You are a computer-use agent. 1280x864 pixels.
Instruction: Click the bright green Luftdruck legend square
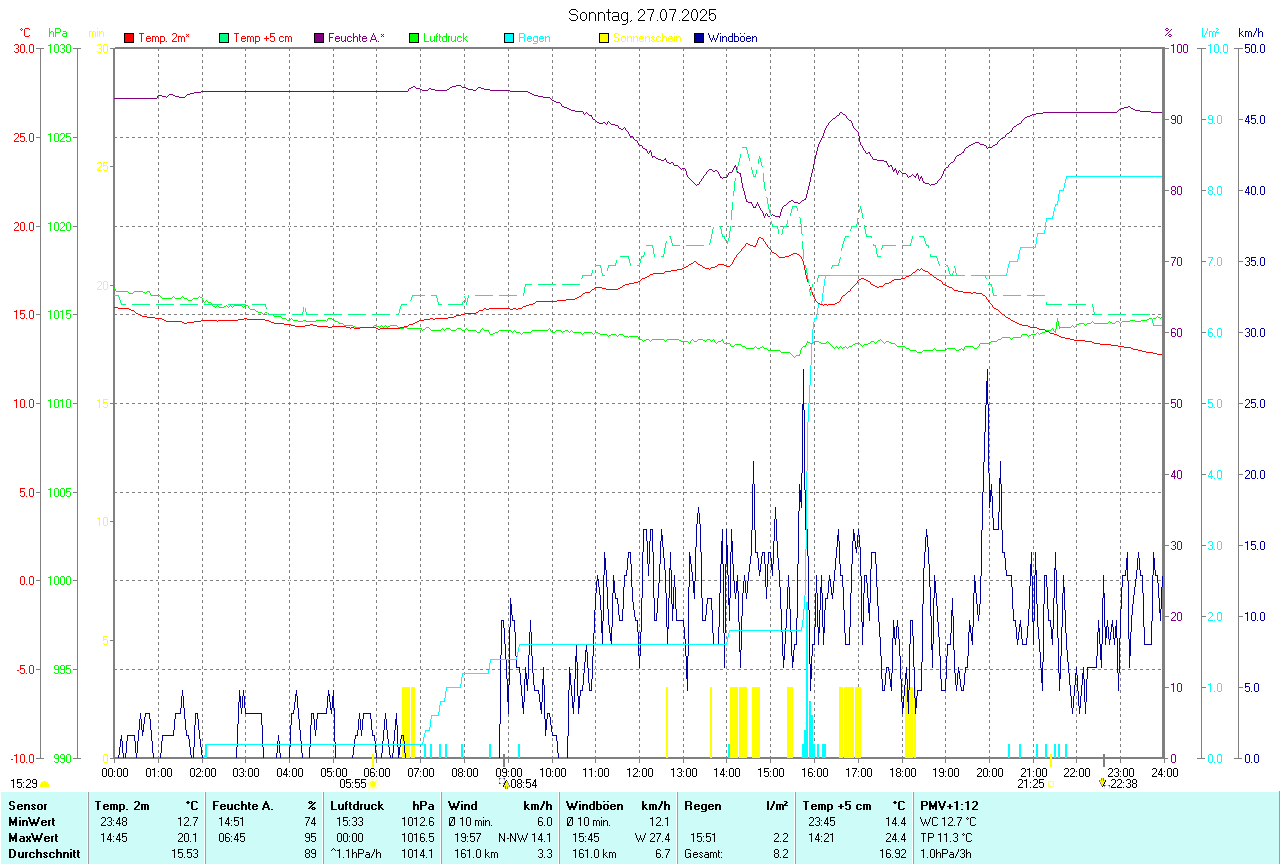414,38
